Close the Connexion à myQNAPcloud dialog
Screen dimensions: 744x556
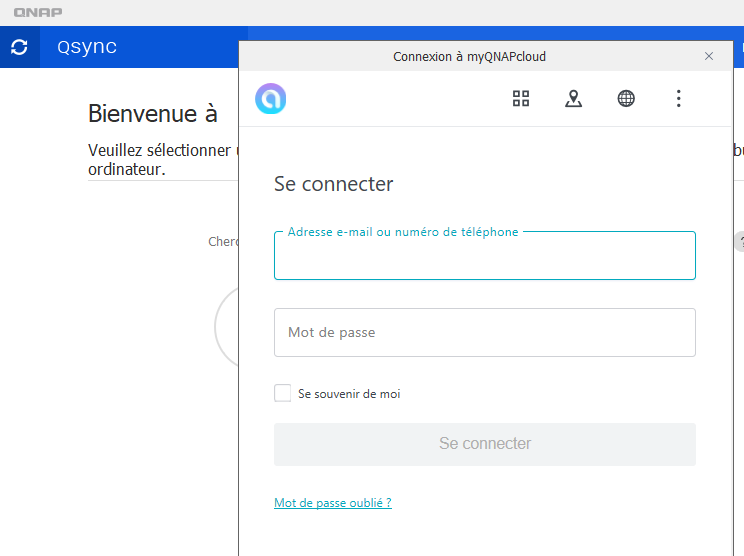coord(709,56)
